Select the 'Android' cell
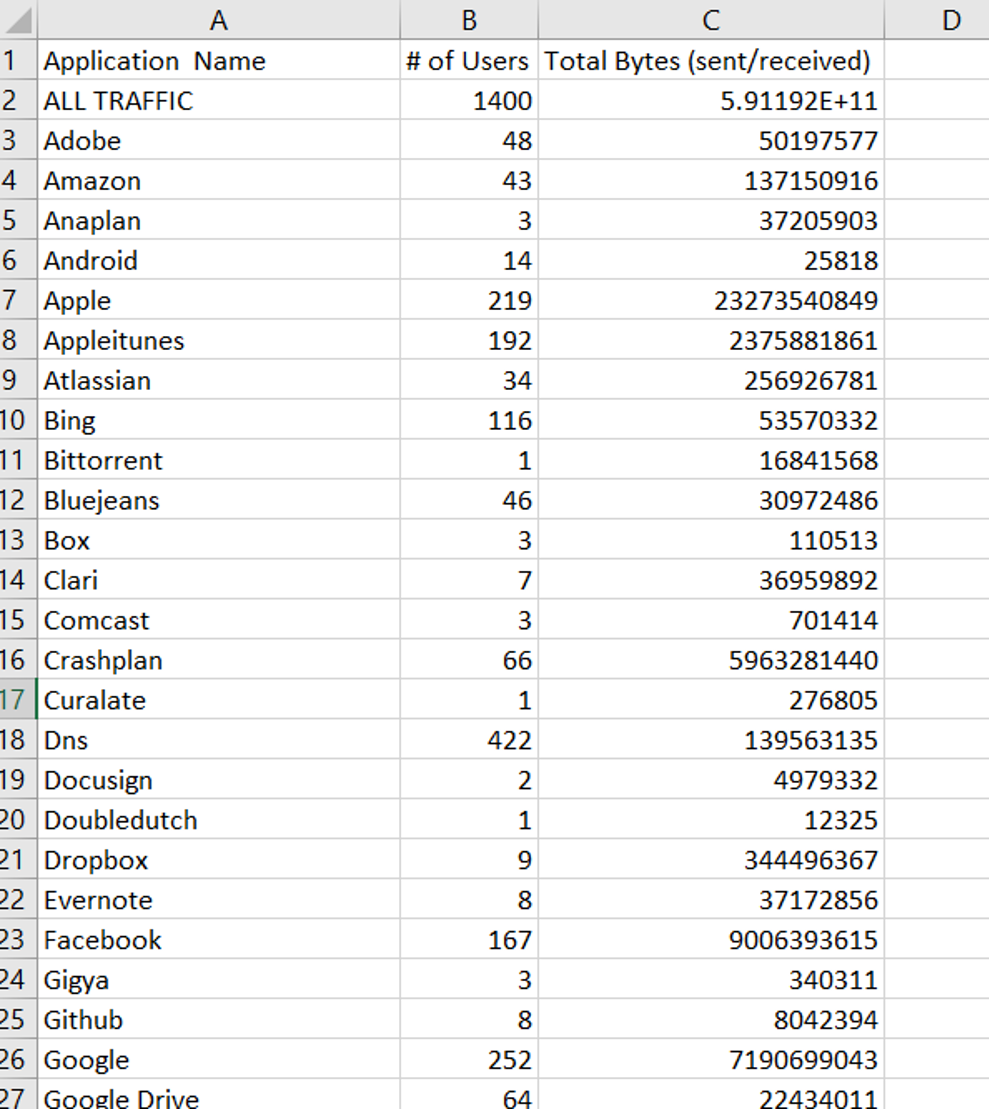The image size is (989, 1112). (218, 260)
